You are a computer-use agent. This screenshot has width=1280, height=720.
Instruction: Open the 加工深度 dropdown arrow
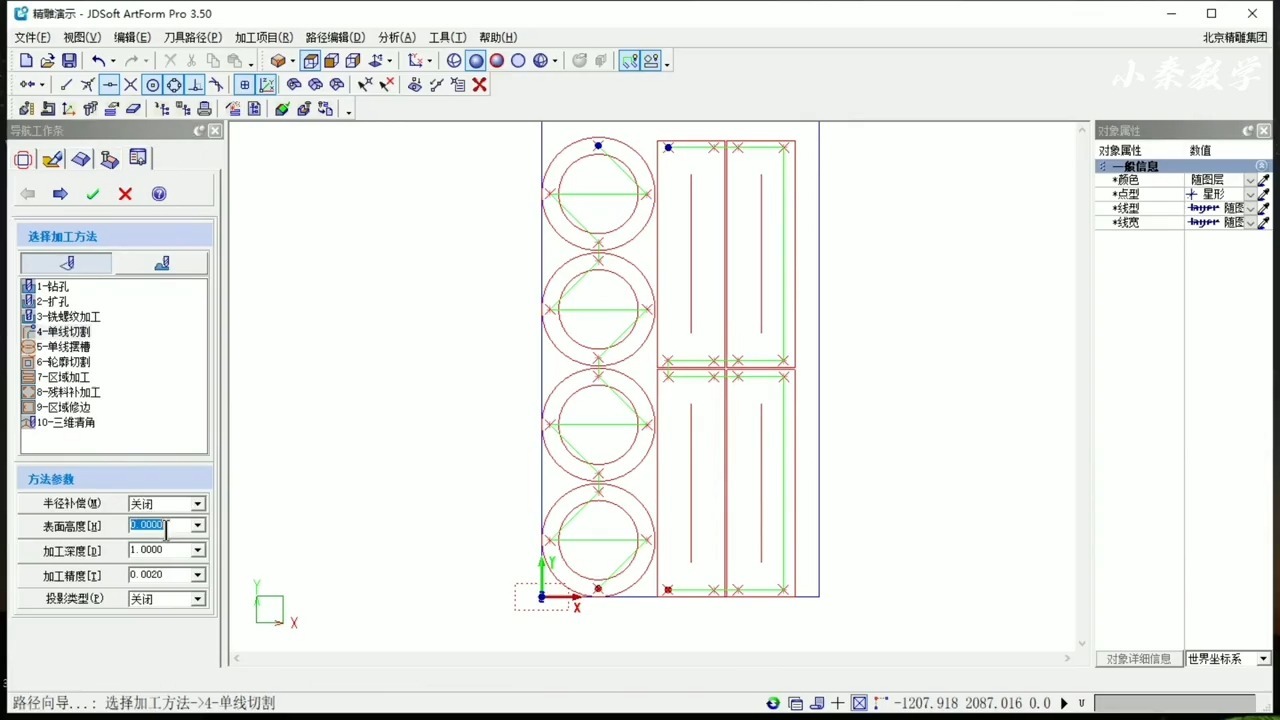point(198,550)
